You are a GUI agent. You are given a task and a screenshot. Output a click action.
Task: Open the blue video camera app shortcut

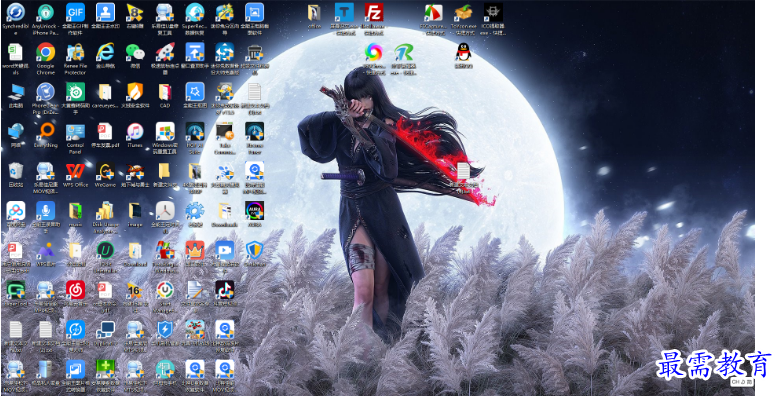(224, 250)
